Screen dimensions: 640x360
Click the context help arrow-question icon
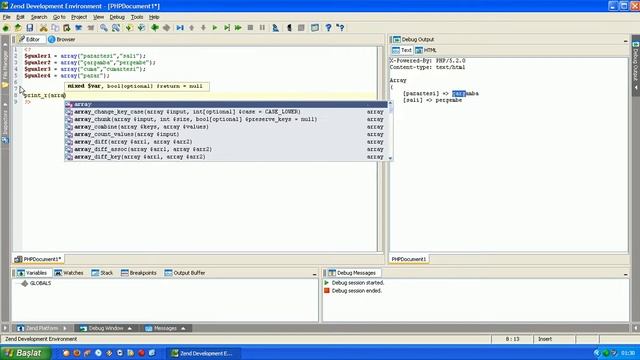tap(340, 28)
